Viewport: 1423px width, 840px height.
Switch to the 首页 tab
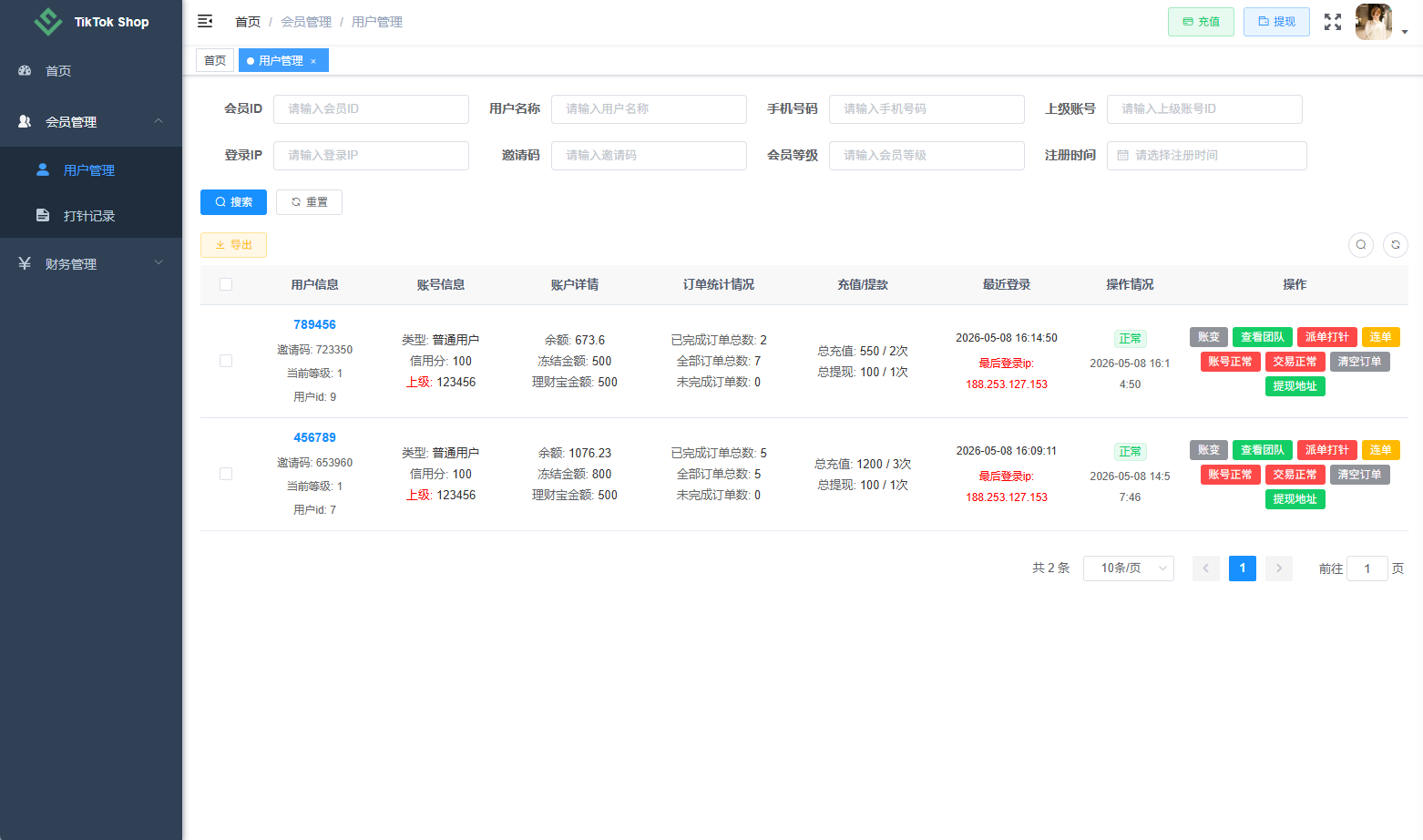215,61
